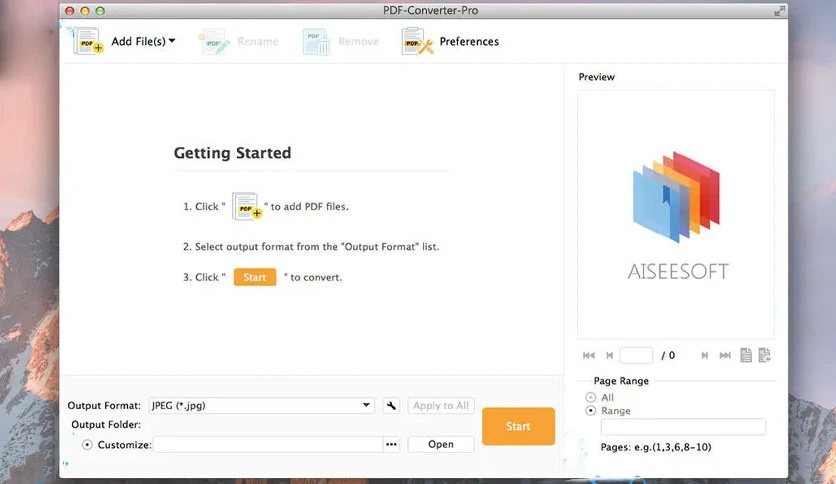Click the large orange Start button
This screenshot has width=836, height=484.
pos(518,426)
